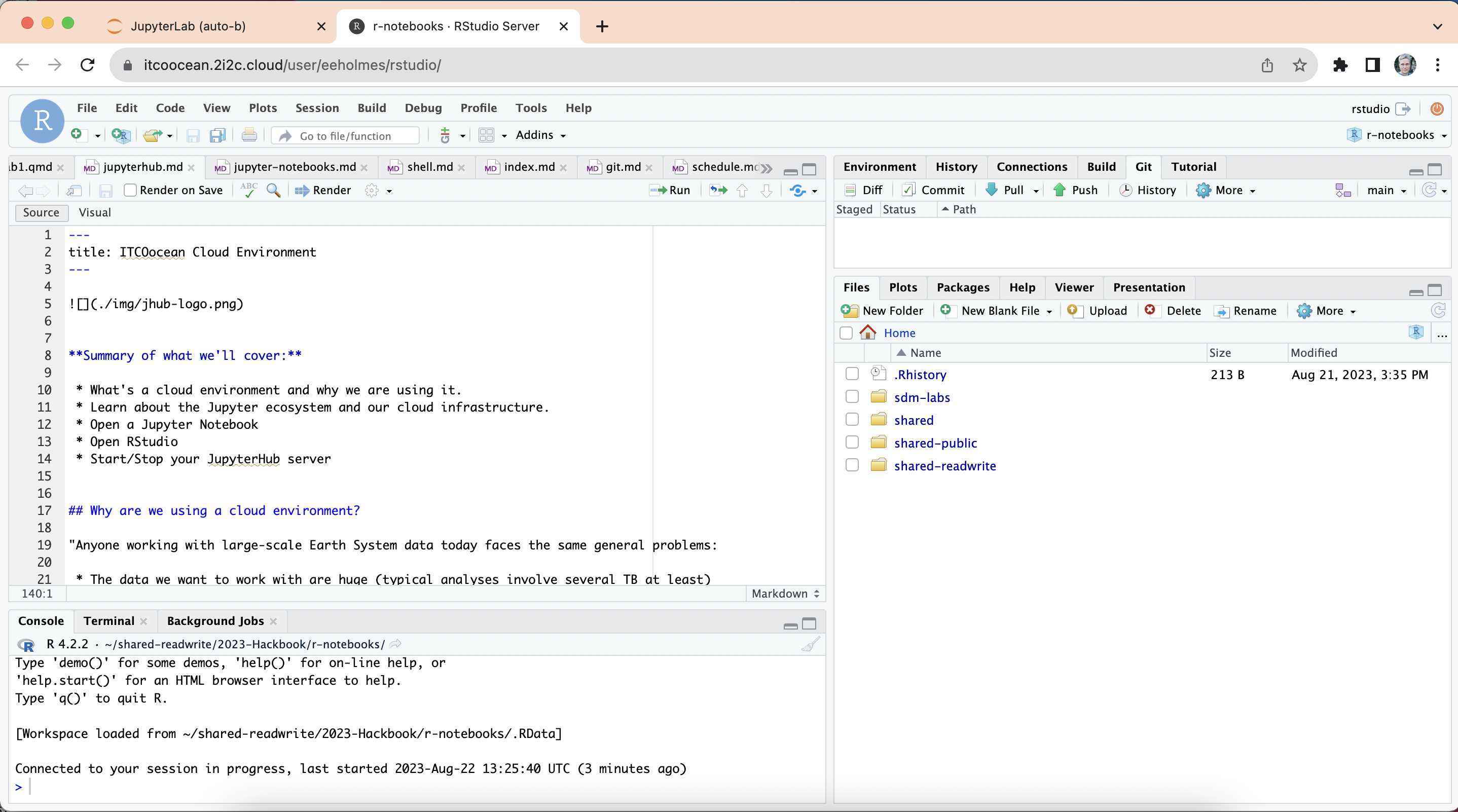Switch to the Packages tab
Screen dimensions: 1458x812
(x=963, y=287)
